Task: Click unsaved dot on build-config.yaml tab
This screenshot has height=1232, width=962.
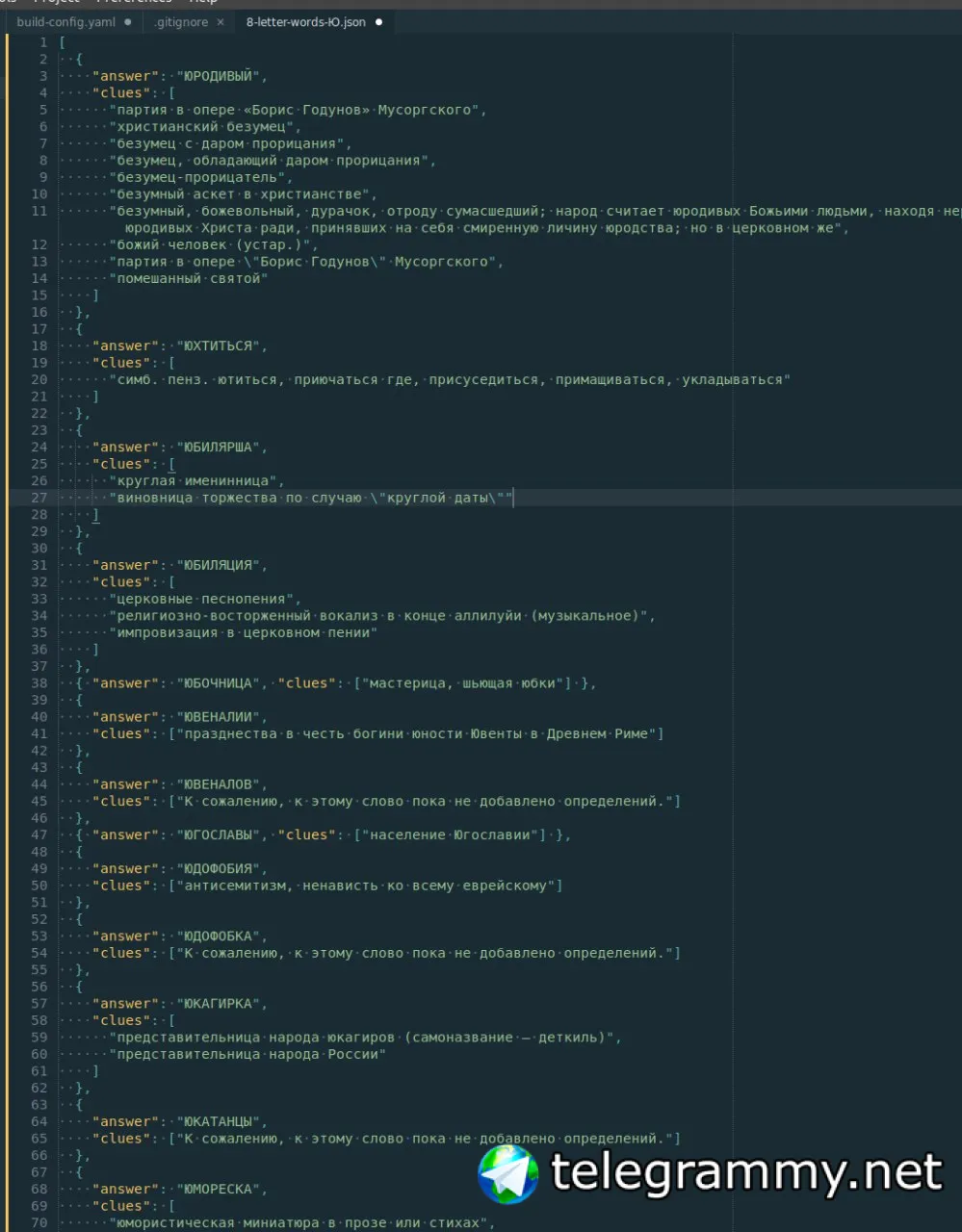Action: click(128, 22)
